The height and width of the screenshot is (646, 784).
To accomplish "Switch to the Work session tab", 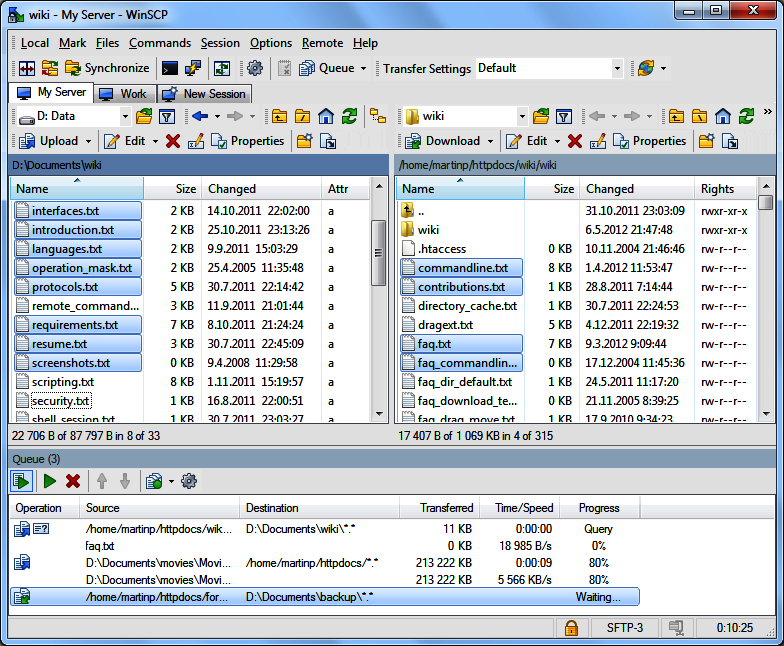I will [124, 94].
